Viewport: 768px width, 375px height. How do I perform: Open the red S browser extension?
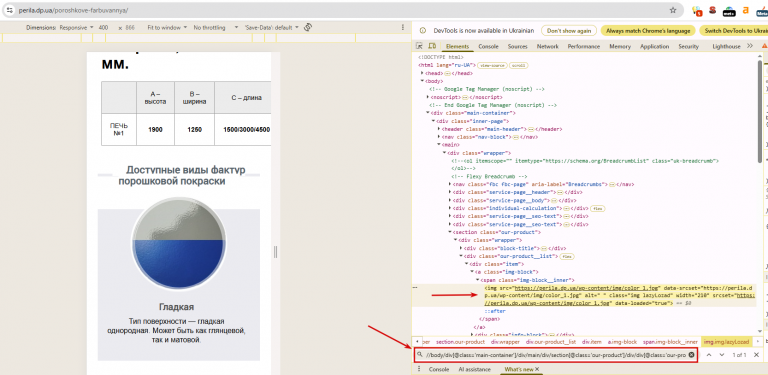click(x=712, y=10)
